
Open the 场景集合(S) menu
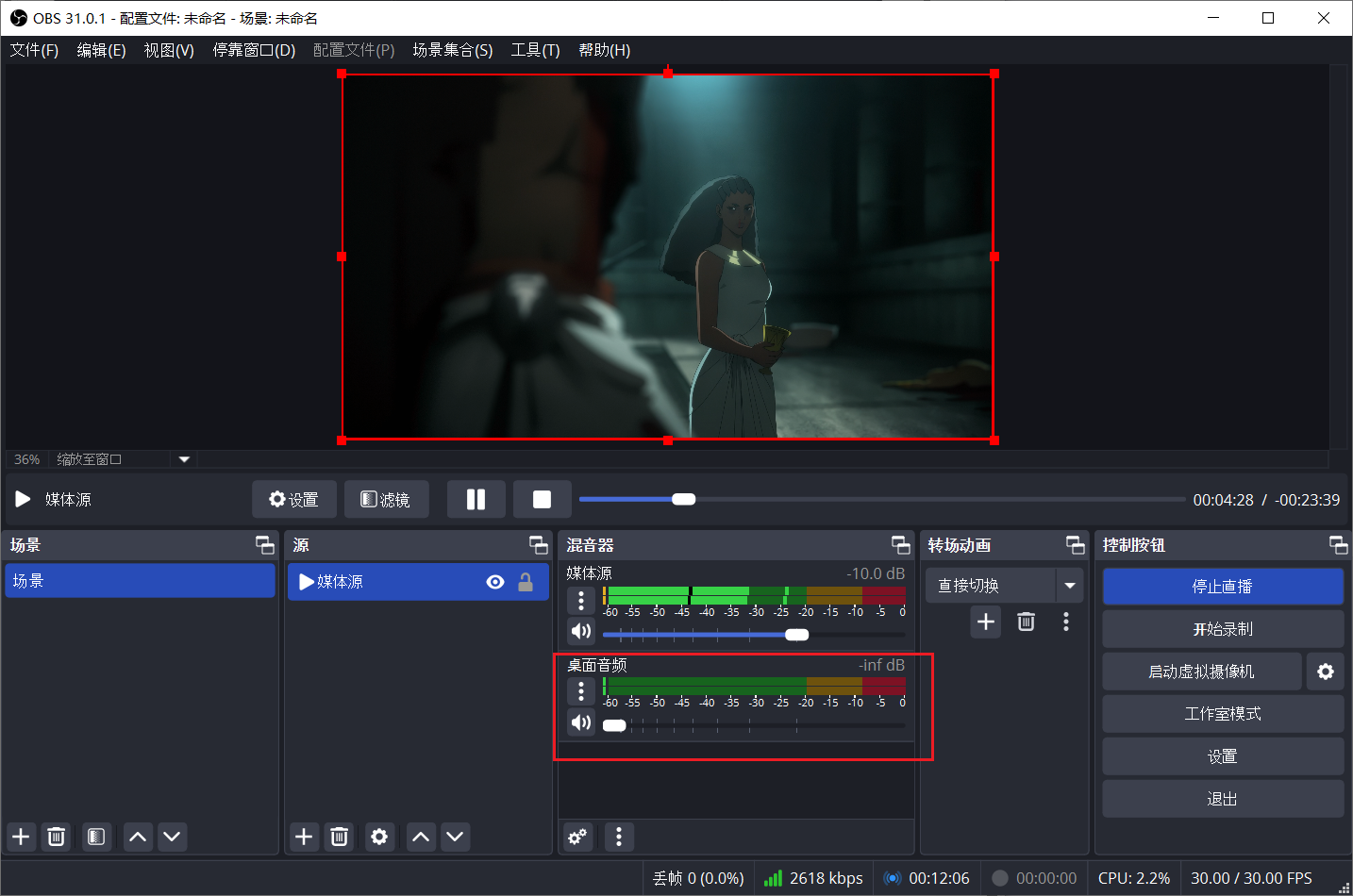(452, 50)
